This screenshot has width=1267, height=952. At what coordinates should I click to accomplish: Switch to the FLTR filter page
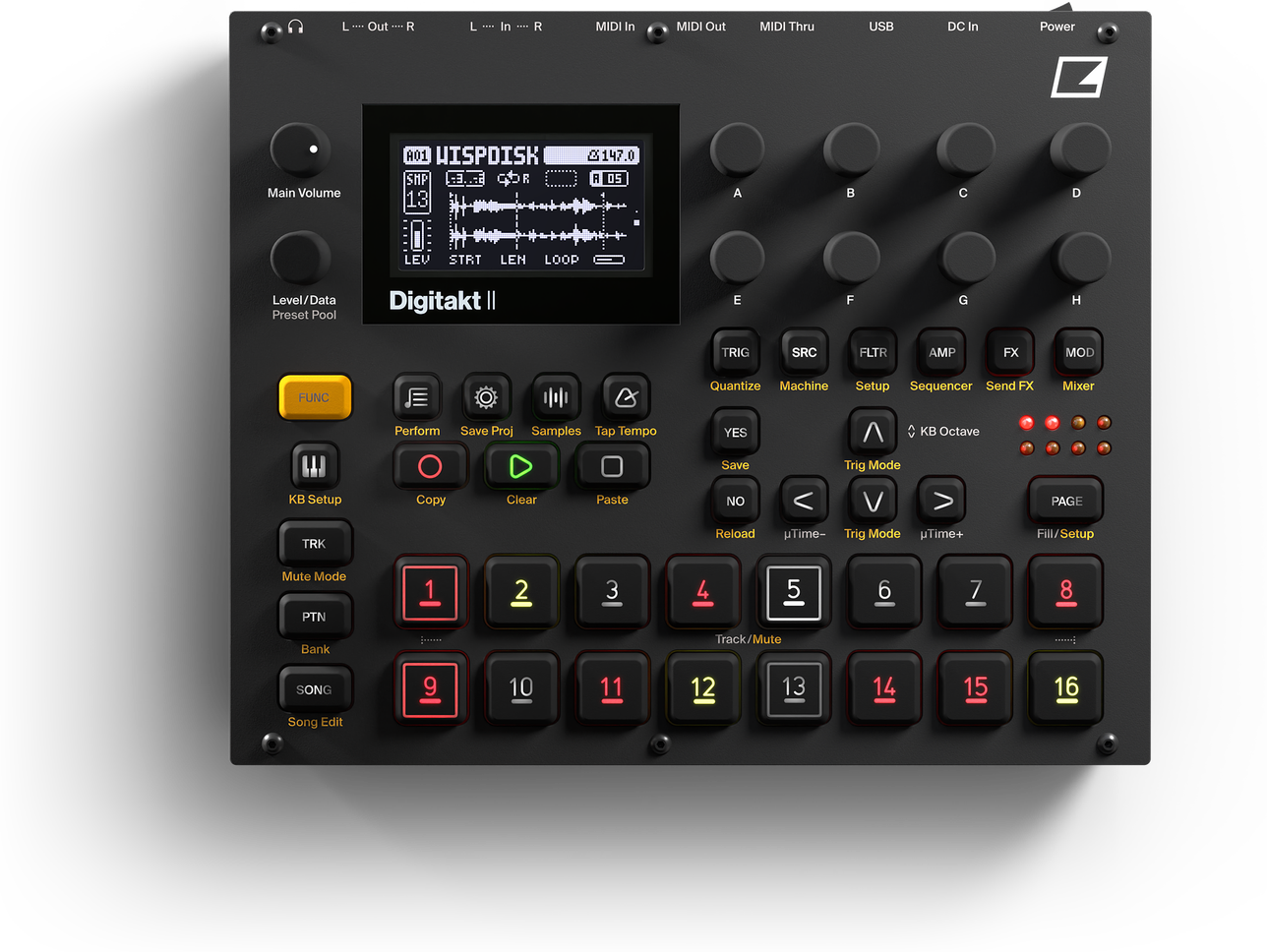point(873,353)
